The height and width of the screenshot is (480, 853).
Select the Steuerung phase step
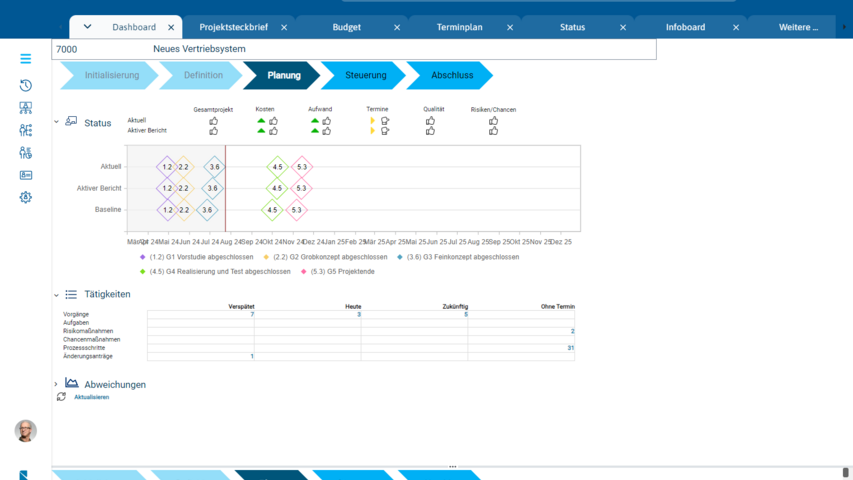point(365,75)
